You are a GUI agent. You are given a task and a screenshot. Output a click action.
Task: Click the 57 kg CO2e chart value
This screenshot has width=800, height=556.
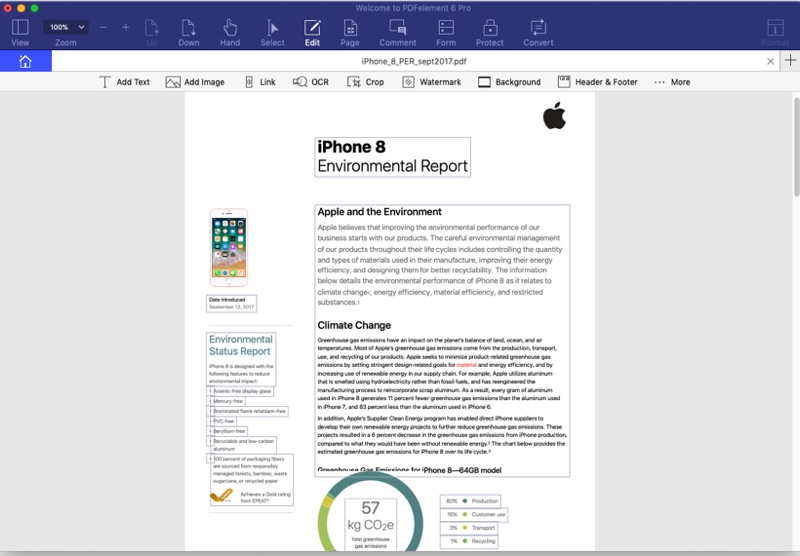pos(370,516)
